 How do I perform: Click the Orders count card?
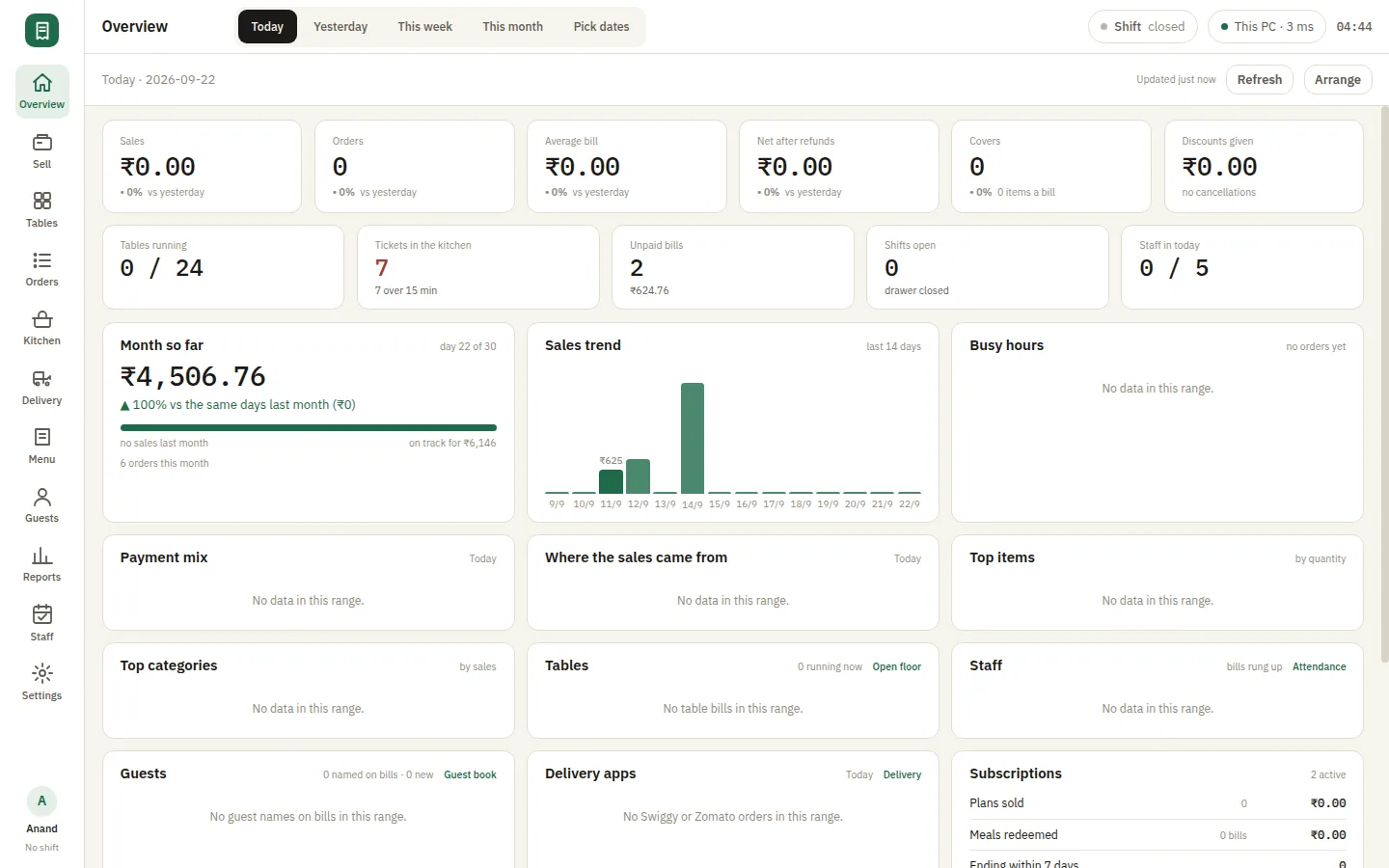(x=414, y=166)
